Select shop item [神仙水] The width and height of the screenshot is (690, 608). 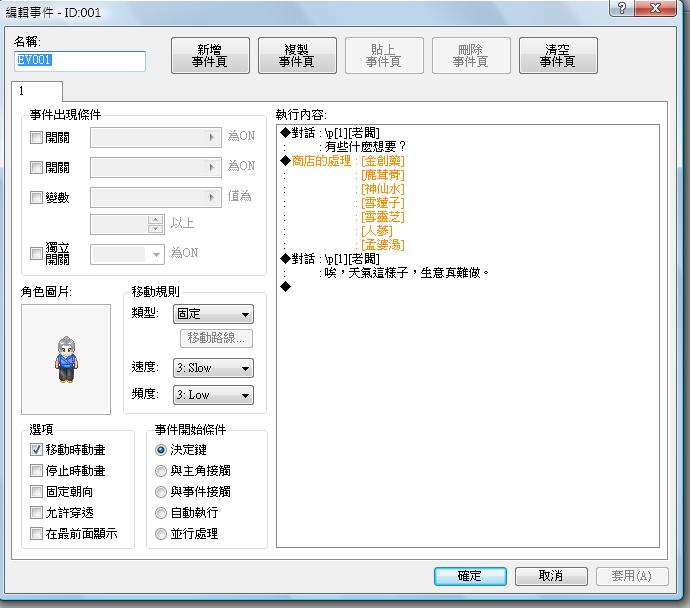click(382, 189)
